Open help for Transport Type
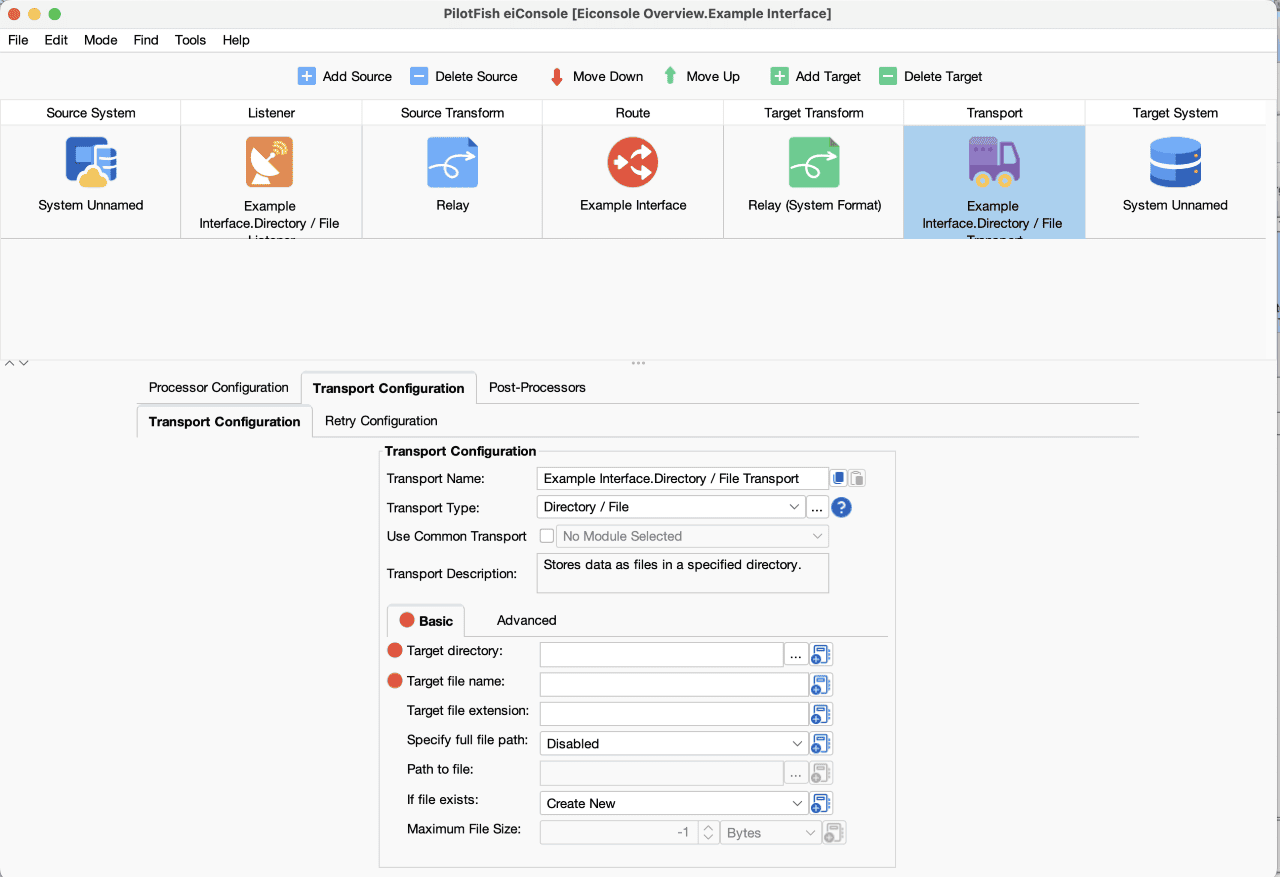The image size is (1280, 877). pyautogui.click(x=841, y=507)
